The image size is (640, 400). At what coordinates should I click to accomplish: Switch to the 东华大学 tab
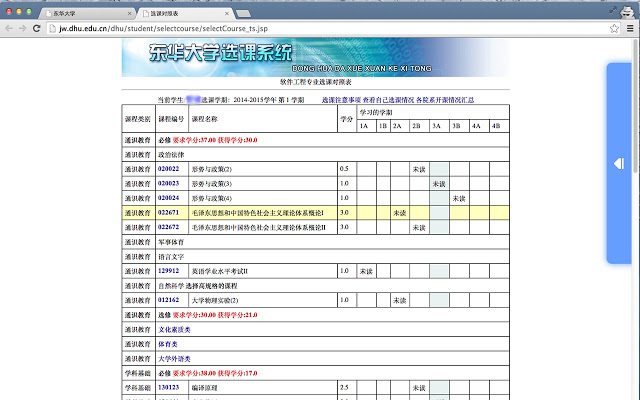[x=87, y=13]
